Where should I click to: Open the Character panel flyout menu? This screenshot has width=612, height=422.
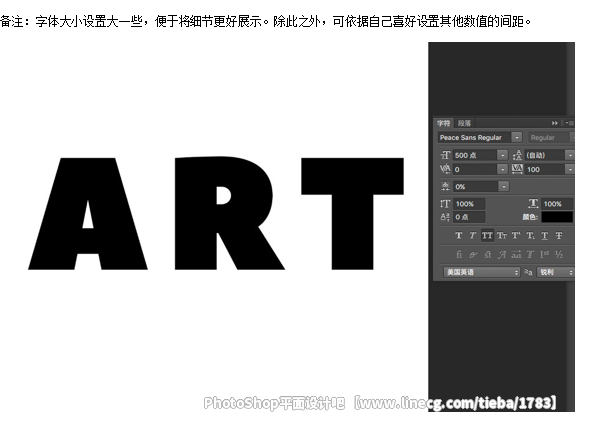point(569,123)
